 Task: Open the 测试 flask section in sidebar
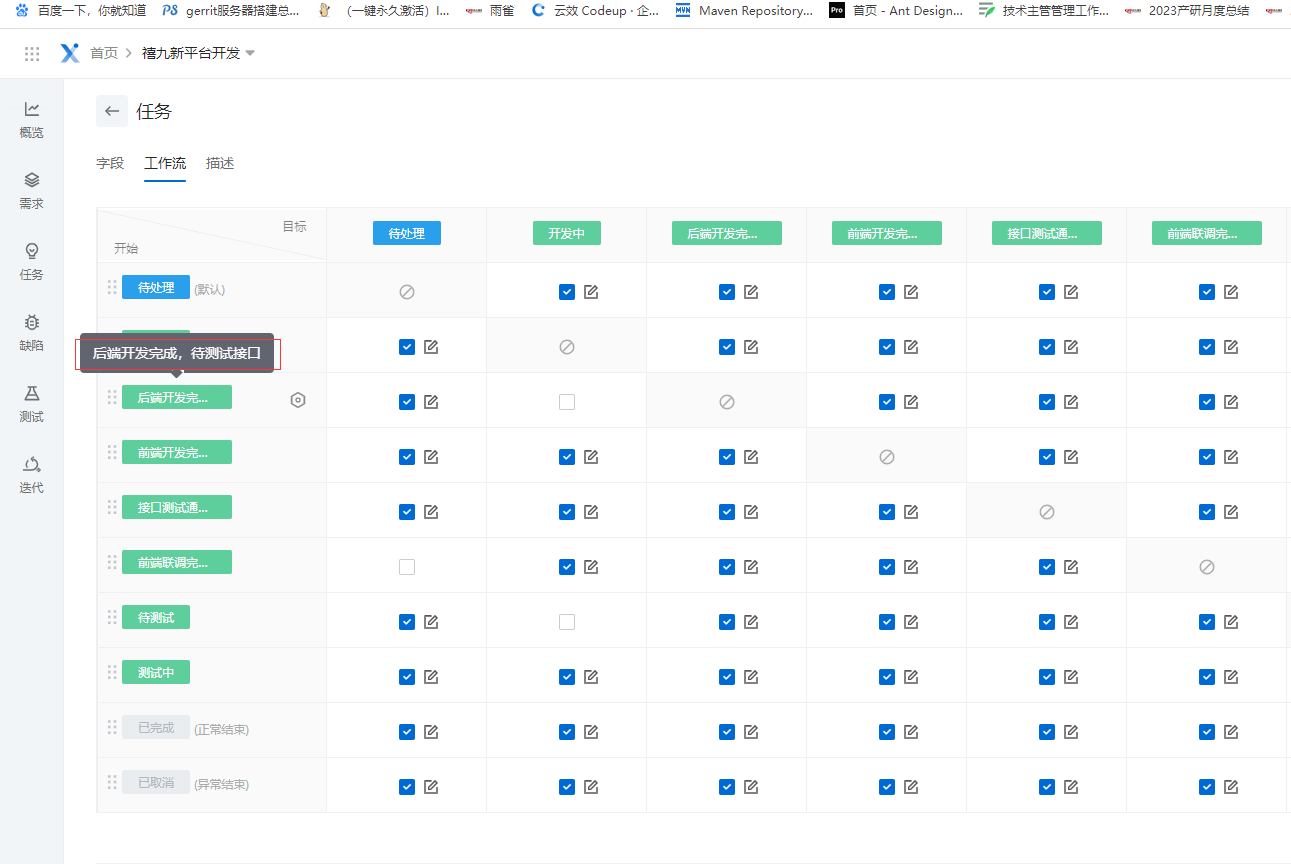coord(32,404)
